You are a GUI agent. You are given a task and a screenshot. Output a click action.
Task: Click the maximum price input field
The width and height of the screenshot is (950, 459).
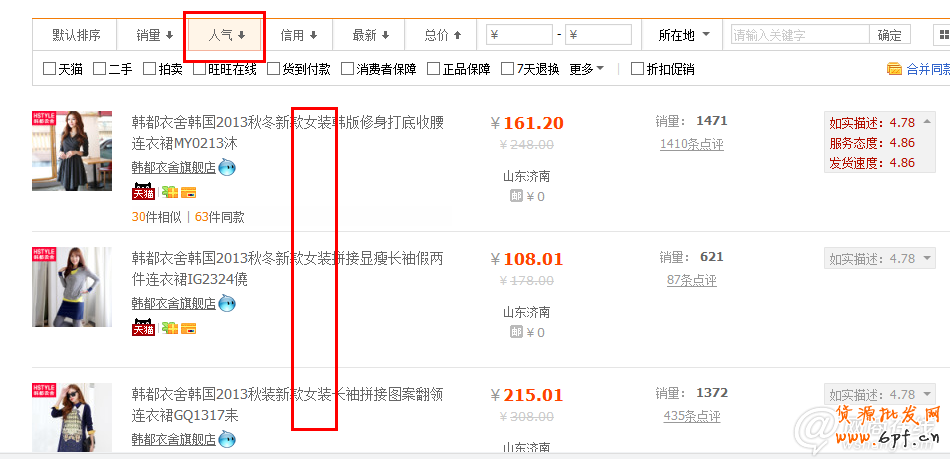[x=598, y=35]
